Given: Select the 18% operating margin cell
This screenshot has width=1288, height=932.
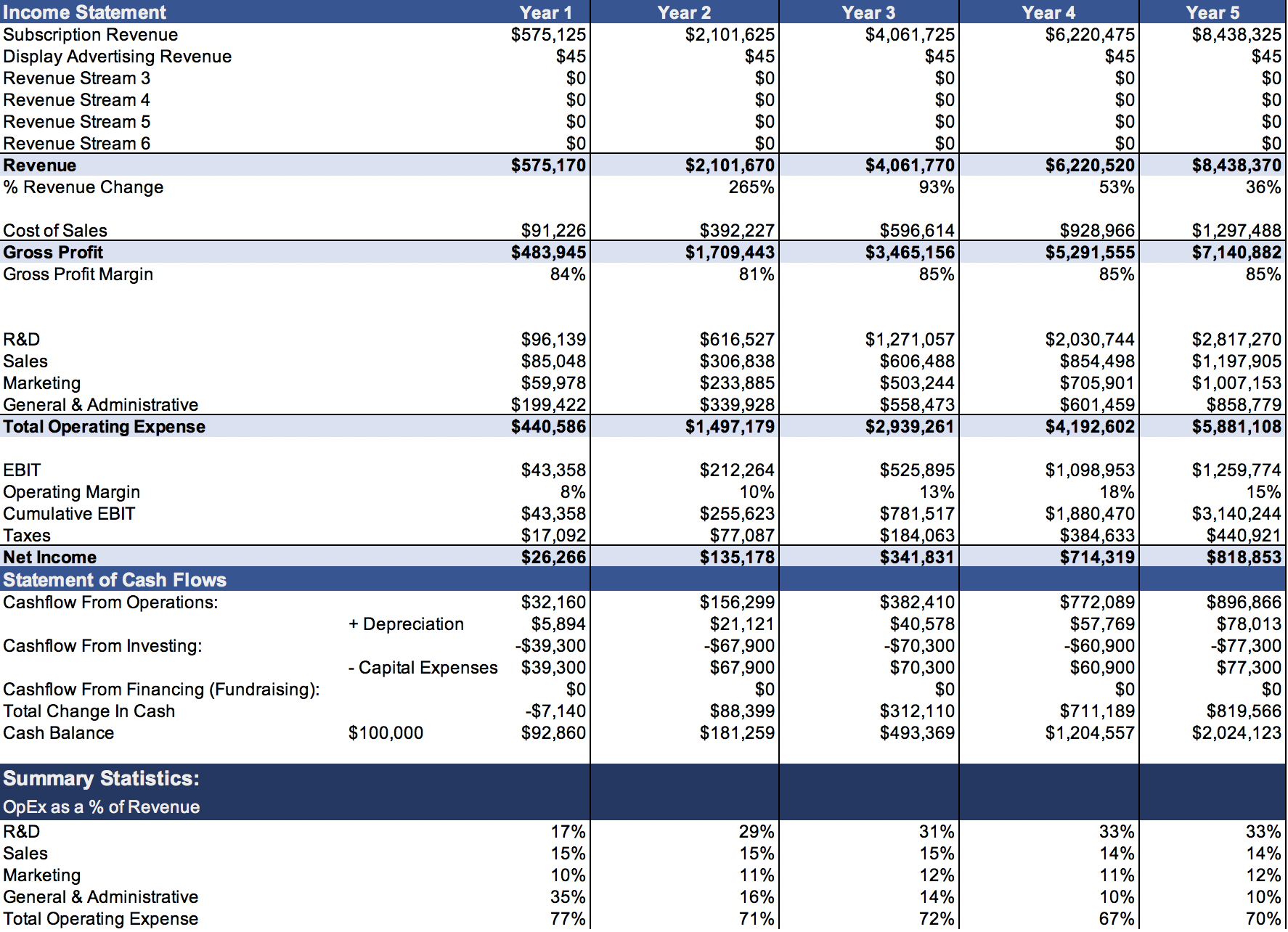Looking at the screenshot, I should coord(1117,492).
